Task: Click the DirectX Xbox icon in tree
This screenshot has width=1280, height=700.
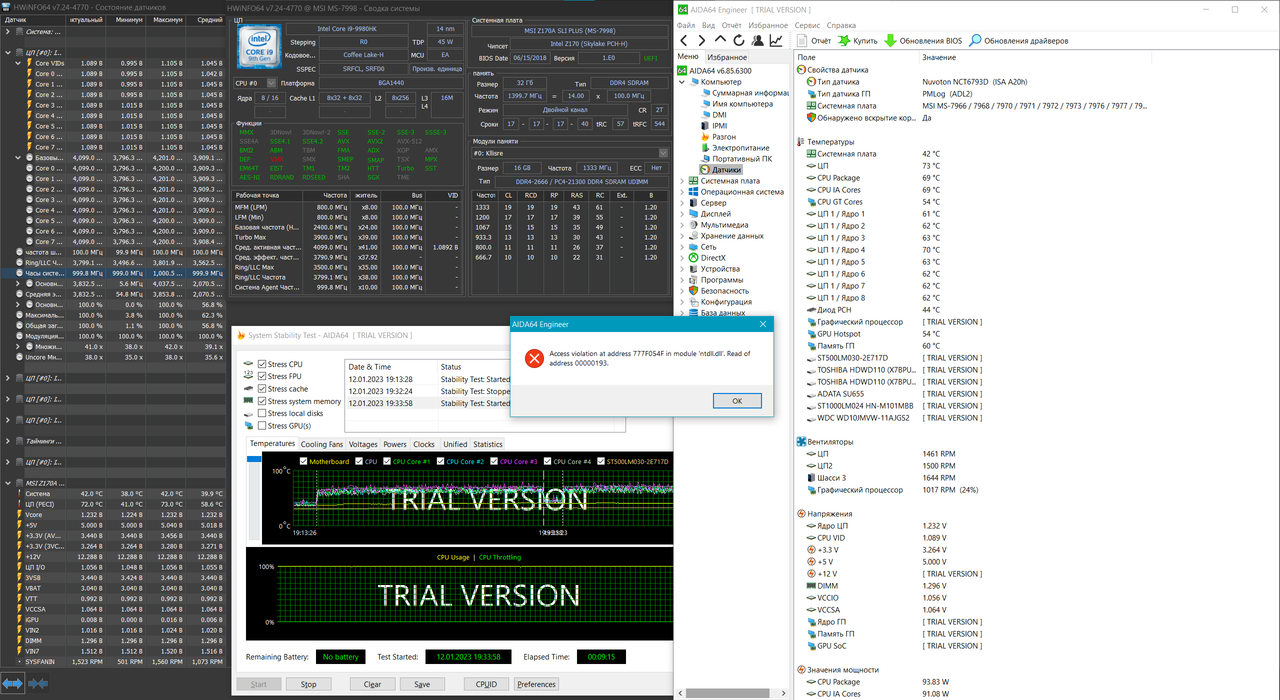Action: pos(693,258)
